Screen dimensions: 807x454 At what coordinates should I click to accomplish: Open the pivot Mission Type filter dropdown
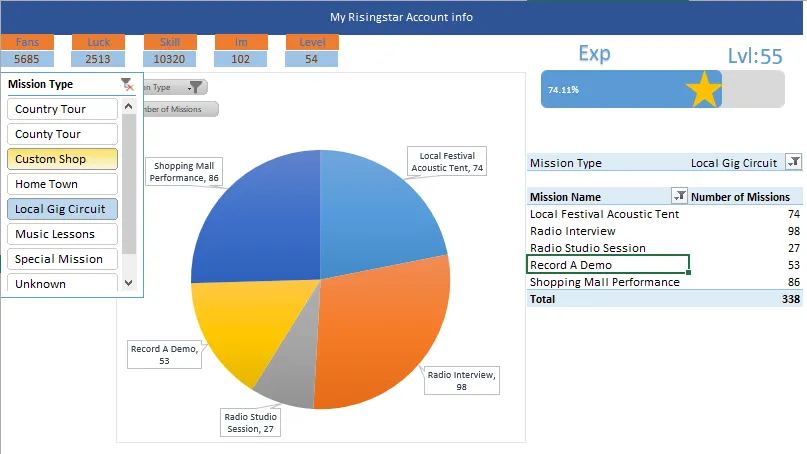pos(794,162)
